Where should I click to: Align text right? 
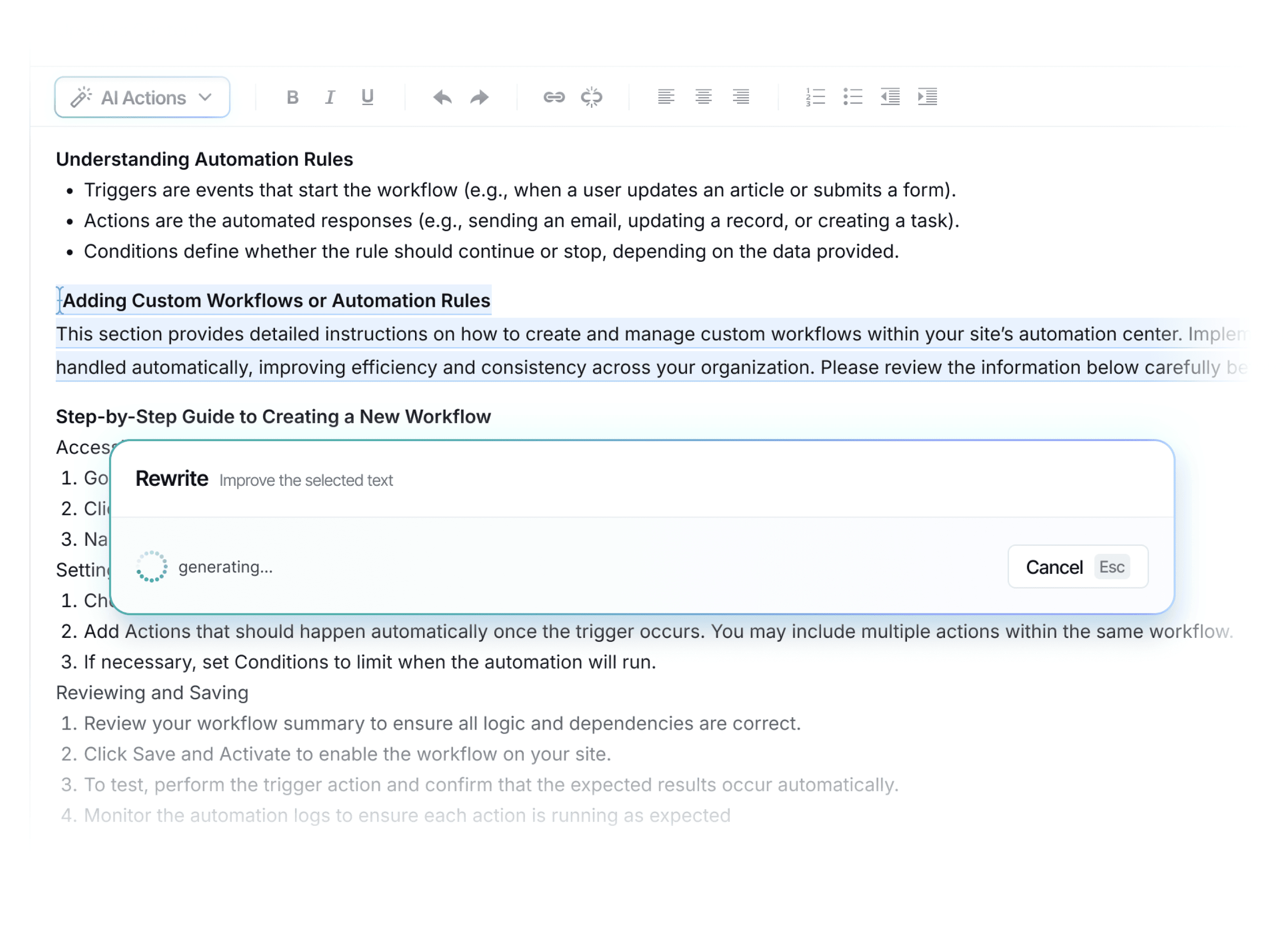click(741, 97)
